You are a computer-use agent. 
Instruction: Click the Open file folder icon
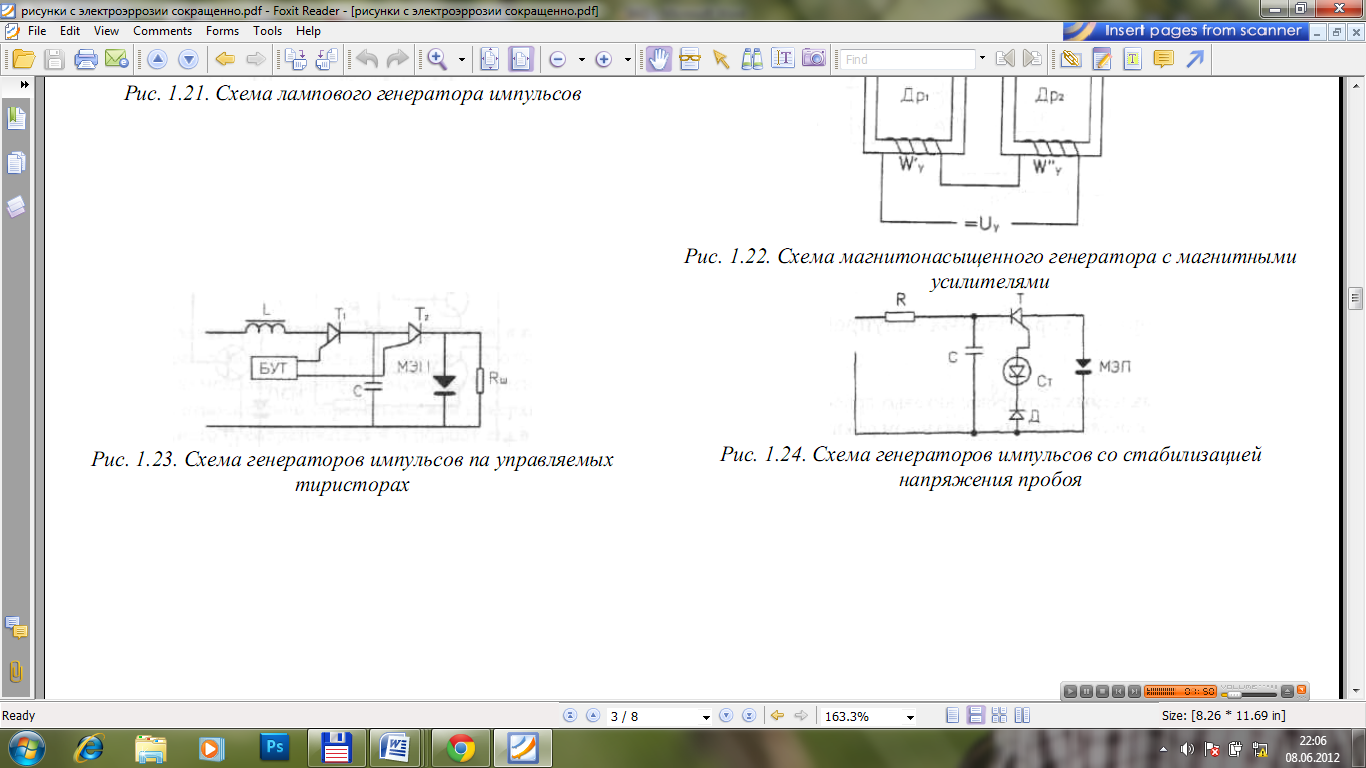22,59
